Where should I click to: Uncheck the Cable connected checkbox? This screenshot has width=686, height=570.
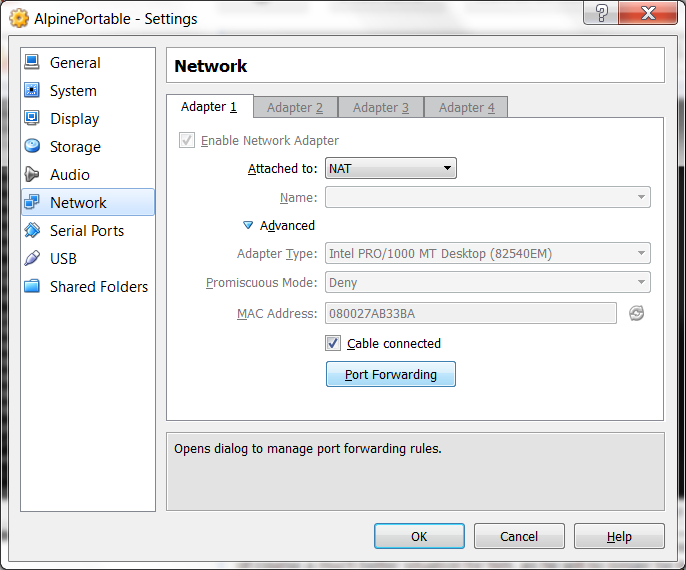333,343
